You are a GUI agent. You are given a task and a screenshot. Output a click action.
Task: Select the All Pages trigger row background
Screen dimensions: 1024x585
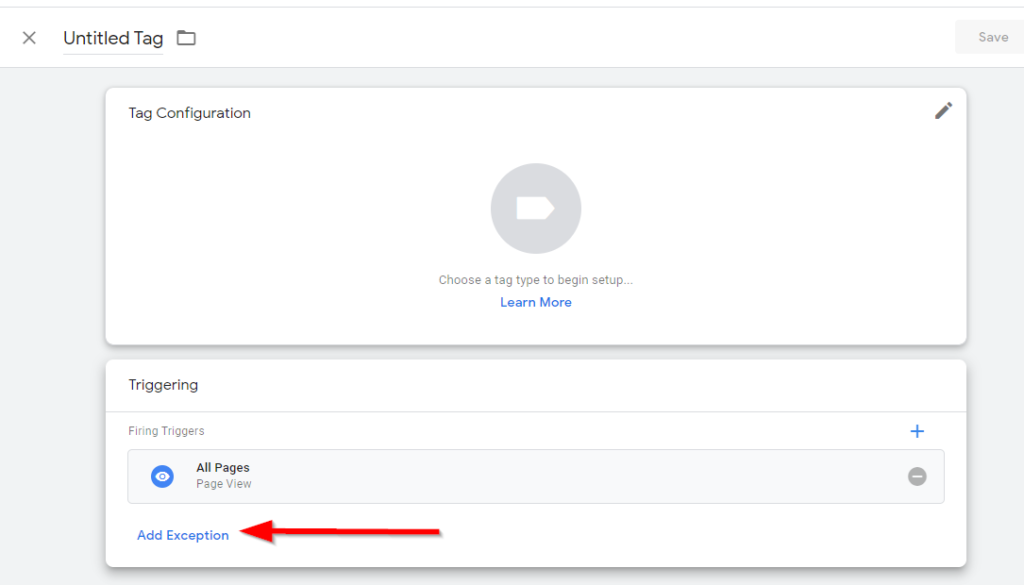[x=536, y=476]
